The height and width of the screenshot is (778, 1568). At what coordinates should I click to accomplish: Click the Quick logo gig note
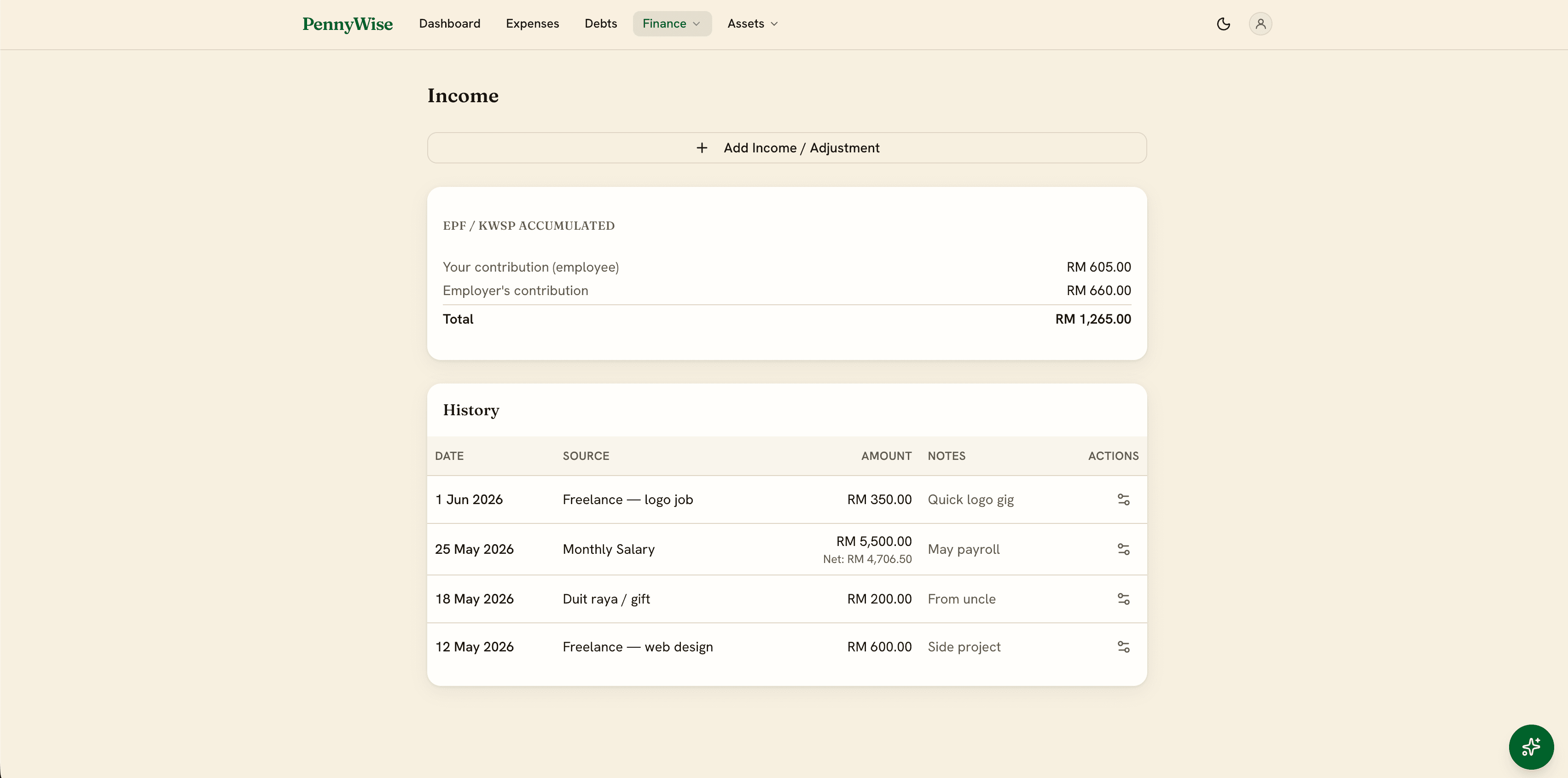tap(971, 499)
